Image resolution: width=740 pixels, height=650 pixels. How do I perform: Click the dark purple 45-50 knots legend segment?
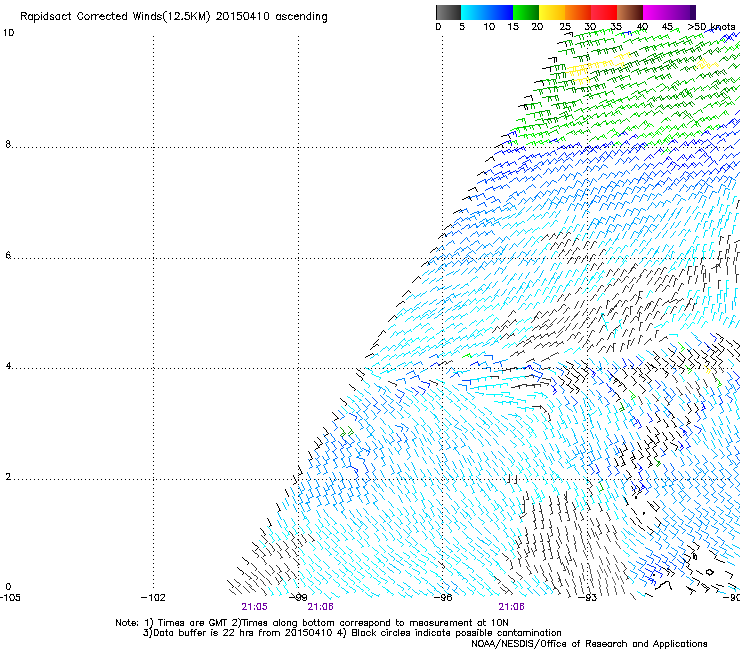pyautogui.click(x=682, y=12)
